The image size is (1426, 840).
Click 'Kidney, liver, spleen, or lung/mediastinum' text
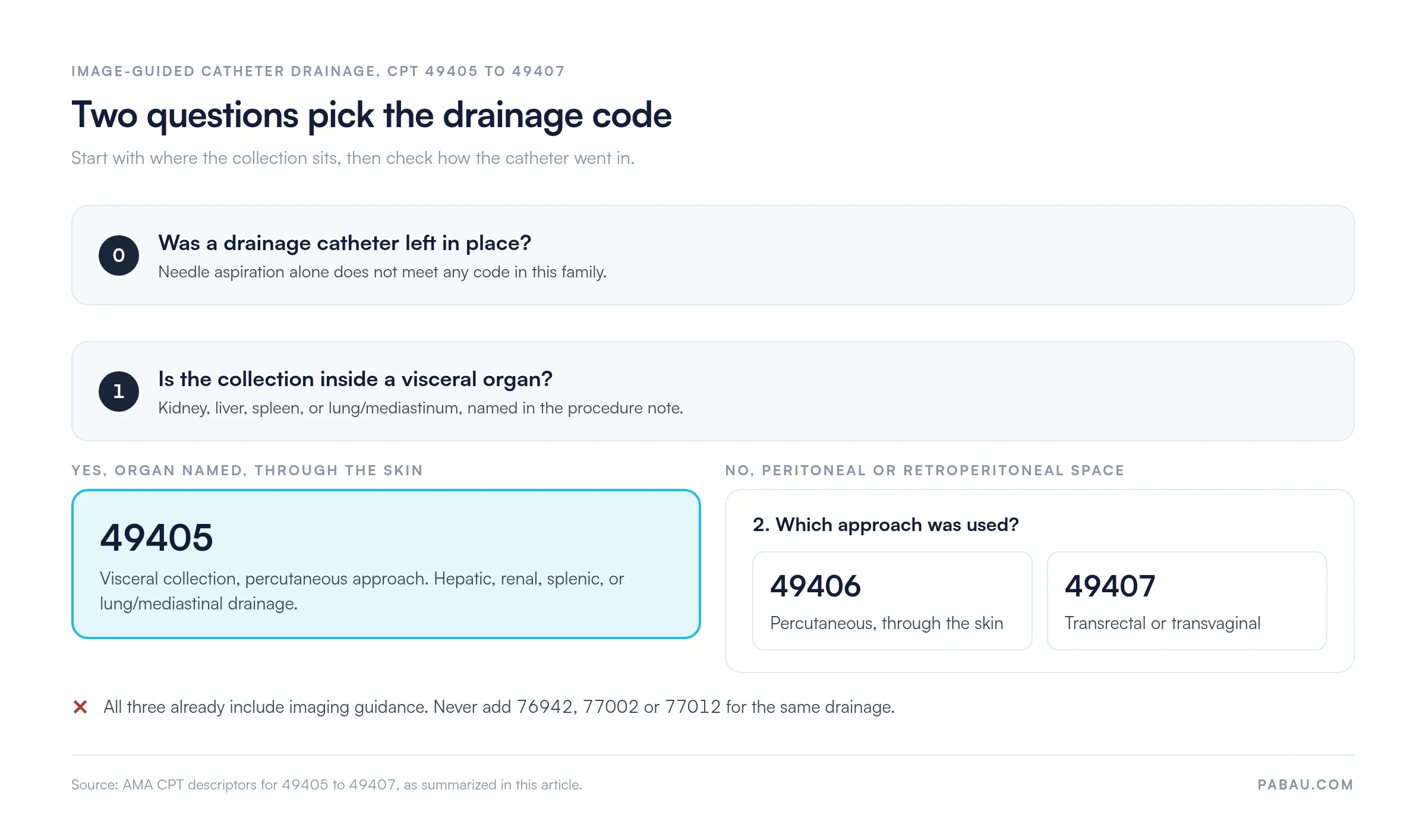[x=421, y=408]
